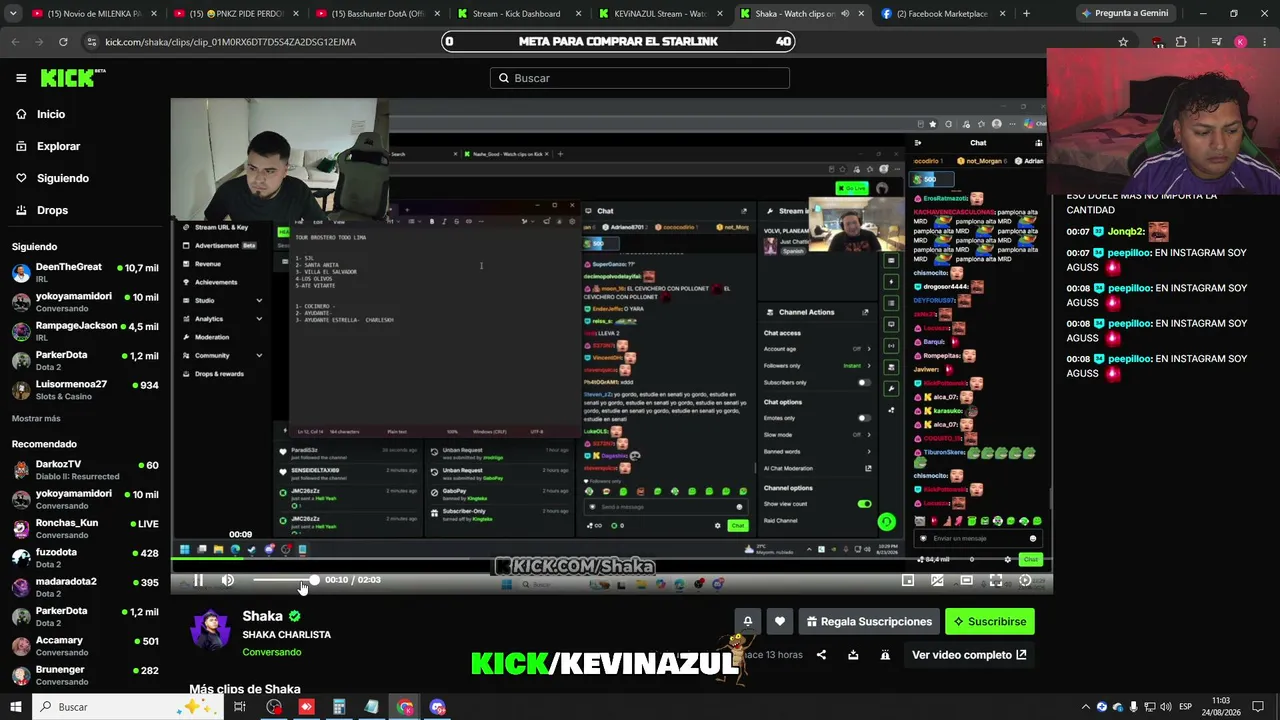
Task: Reload the page
Action: [x=63, y=42]
